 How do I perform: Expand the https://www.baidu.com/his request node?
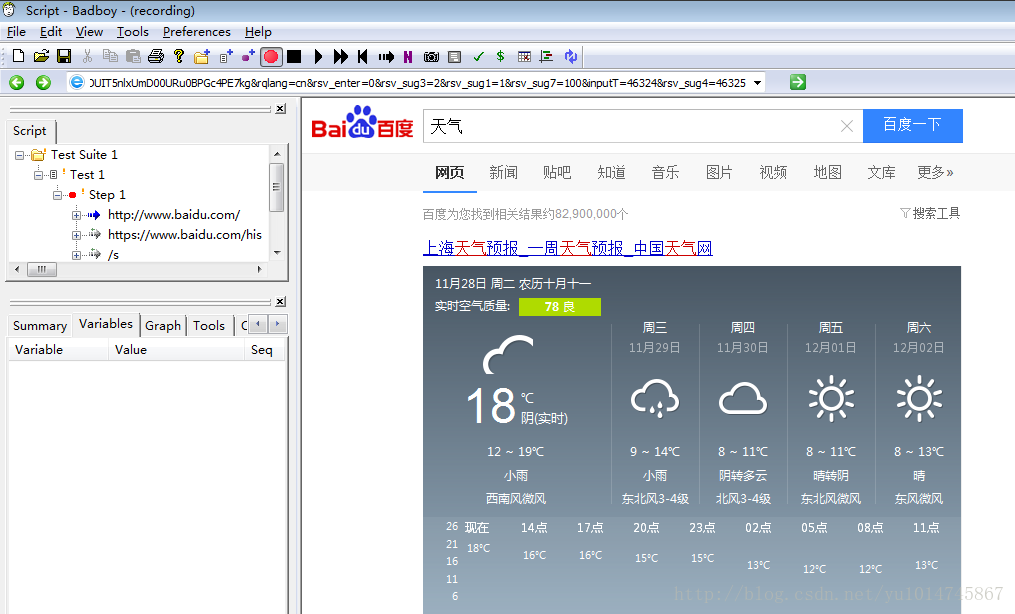pos(76,235)
